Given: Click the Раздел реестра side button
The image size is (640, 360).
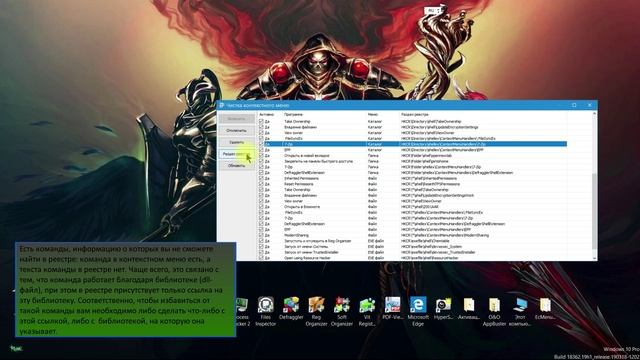Looking at the screenshot, I should [237, 154].
